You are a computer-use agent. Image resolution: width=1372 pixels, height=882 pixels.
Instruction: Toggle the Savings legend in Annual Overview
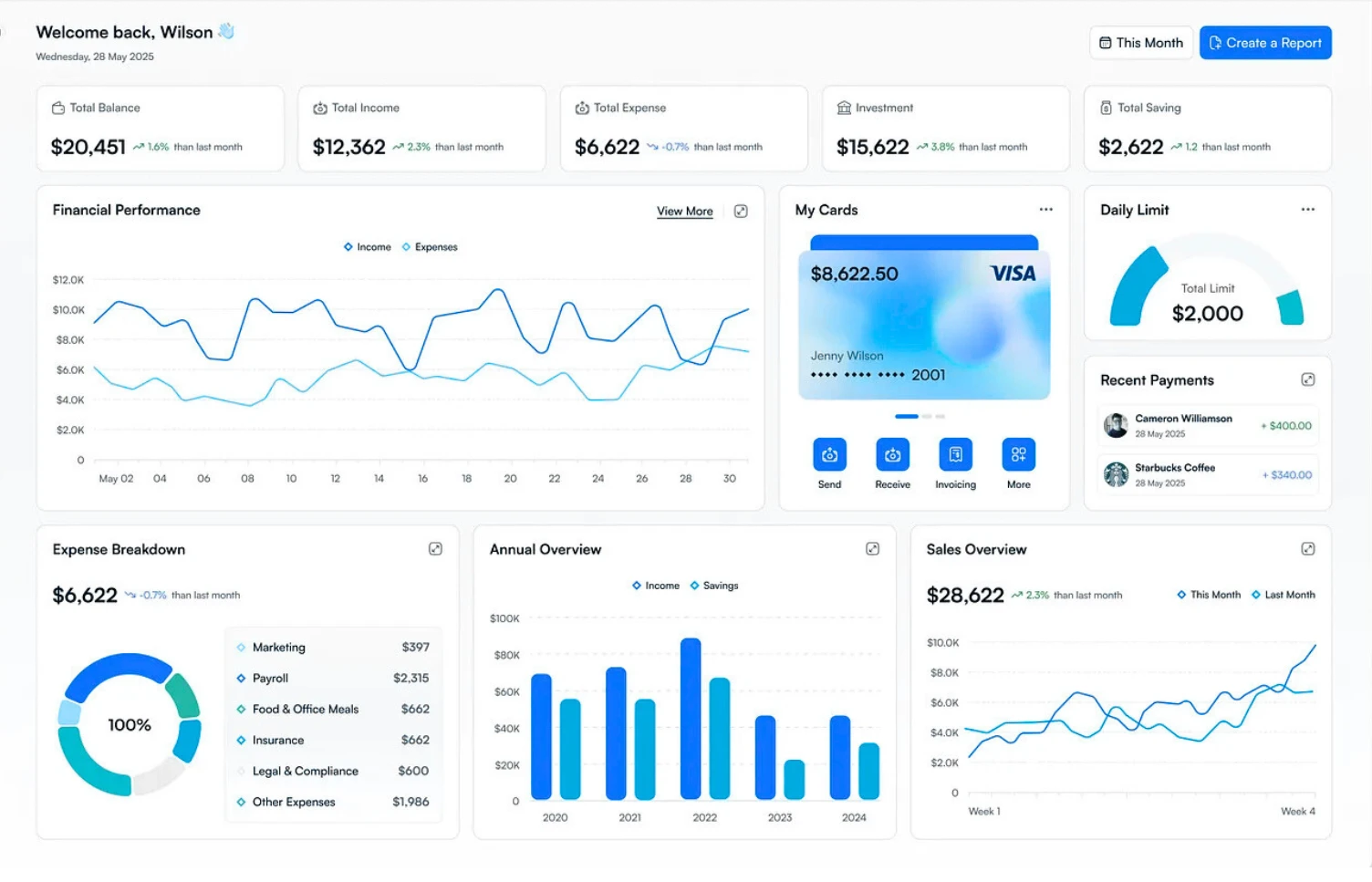[x=714, y=585]
